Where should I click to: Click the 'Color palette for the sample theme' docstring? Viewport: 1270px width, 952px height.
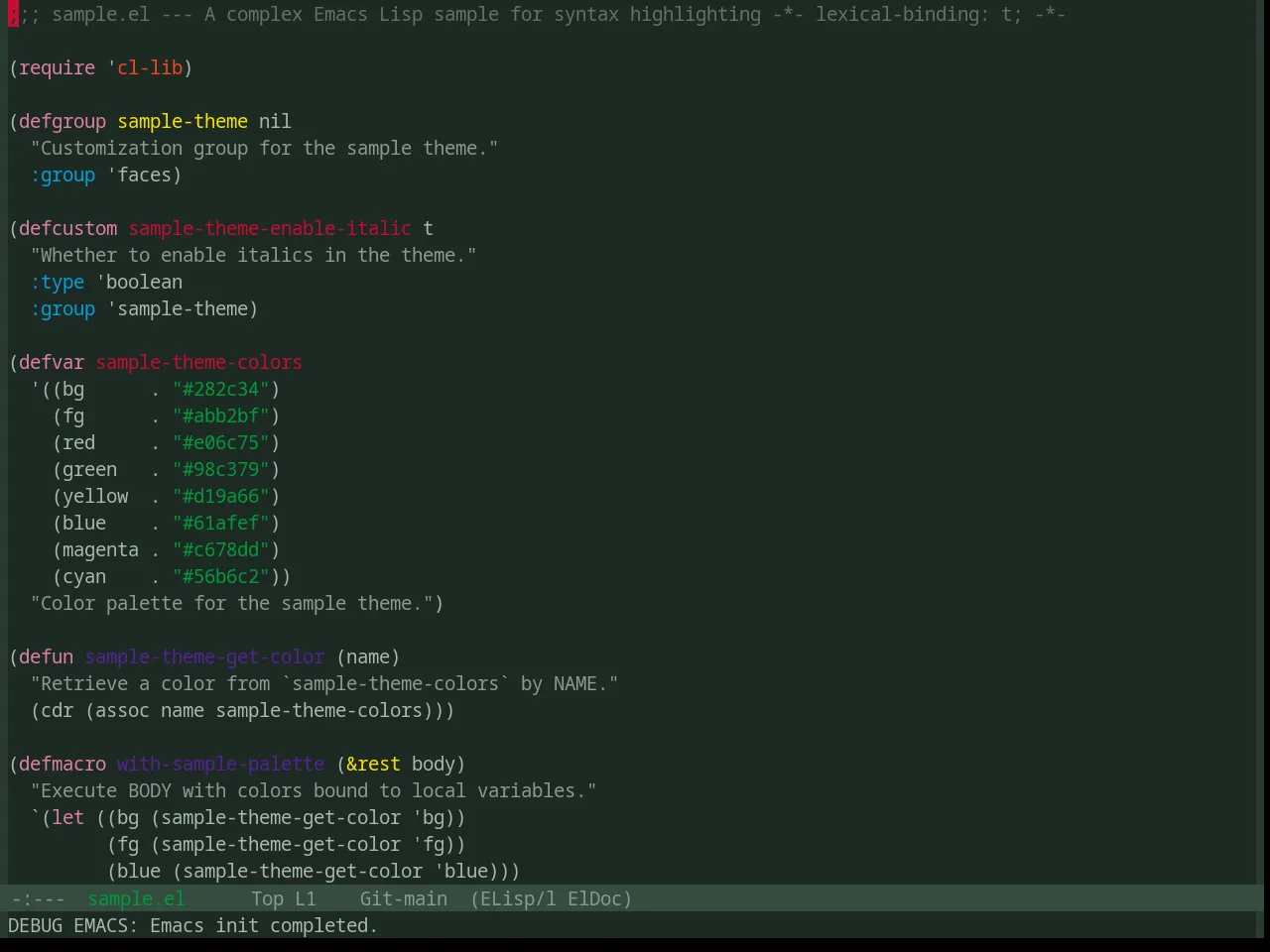[232, 603]
